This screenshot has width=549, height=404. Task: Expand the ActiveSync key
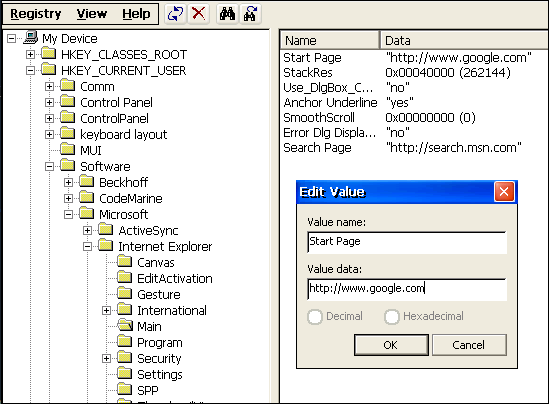point(88,230)
